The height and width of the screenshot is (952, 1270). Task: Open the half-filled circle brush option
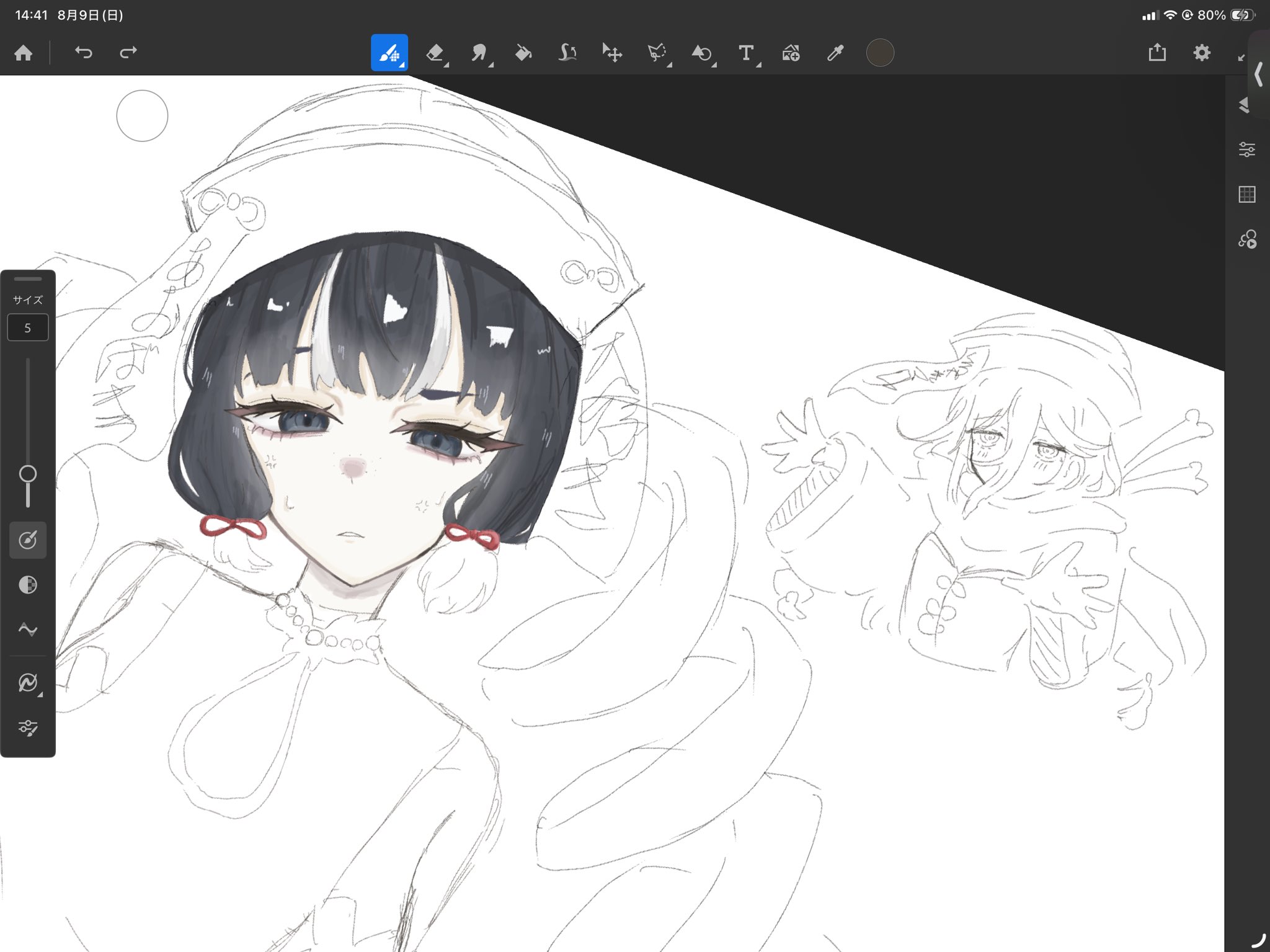click(x=28, y=585)
